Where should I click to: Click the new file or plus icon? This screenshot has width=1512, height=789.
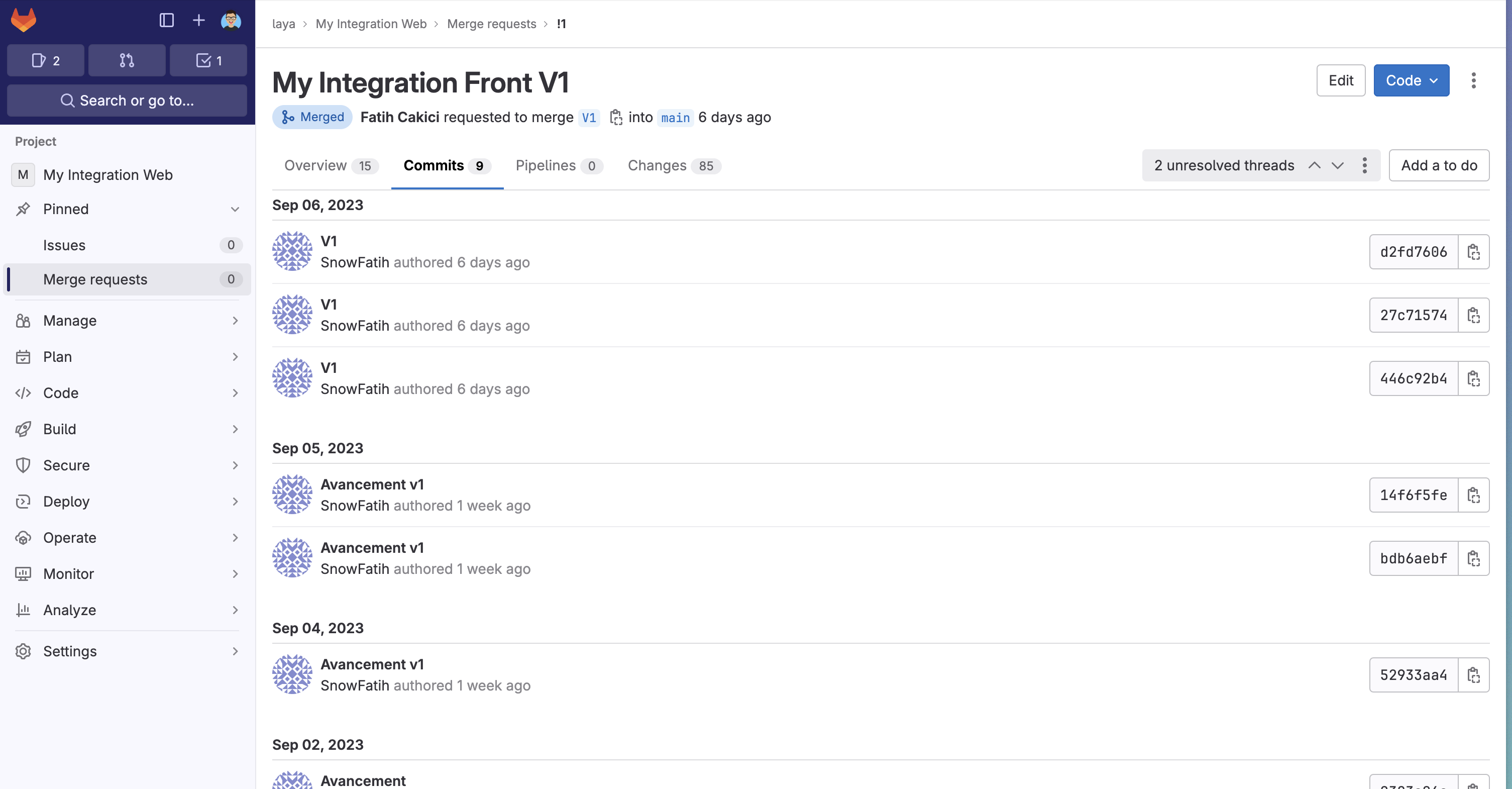(198, 19)
